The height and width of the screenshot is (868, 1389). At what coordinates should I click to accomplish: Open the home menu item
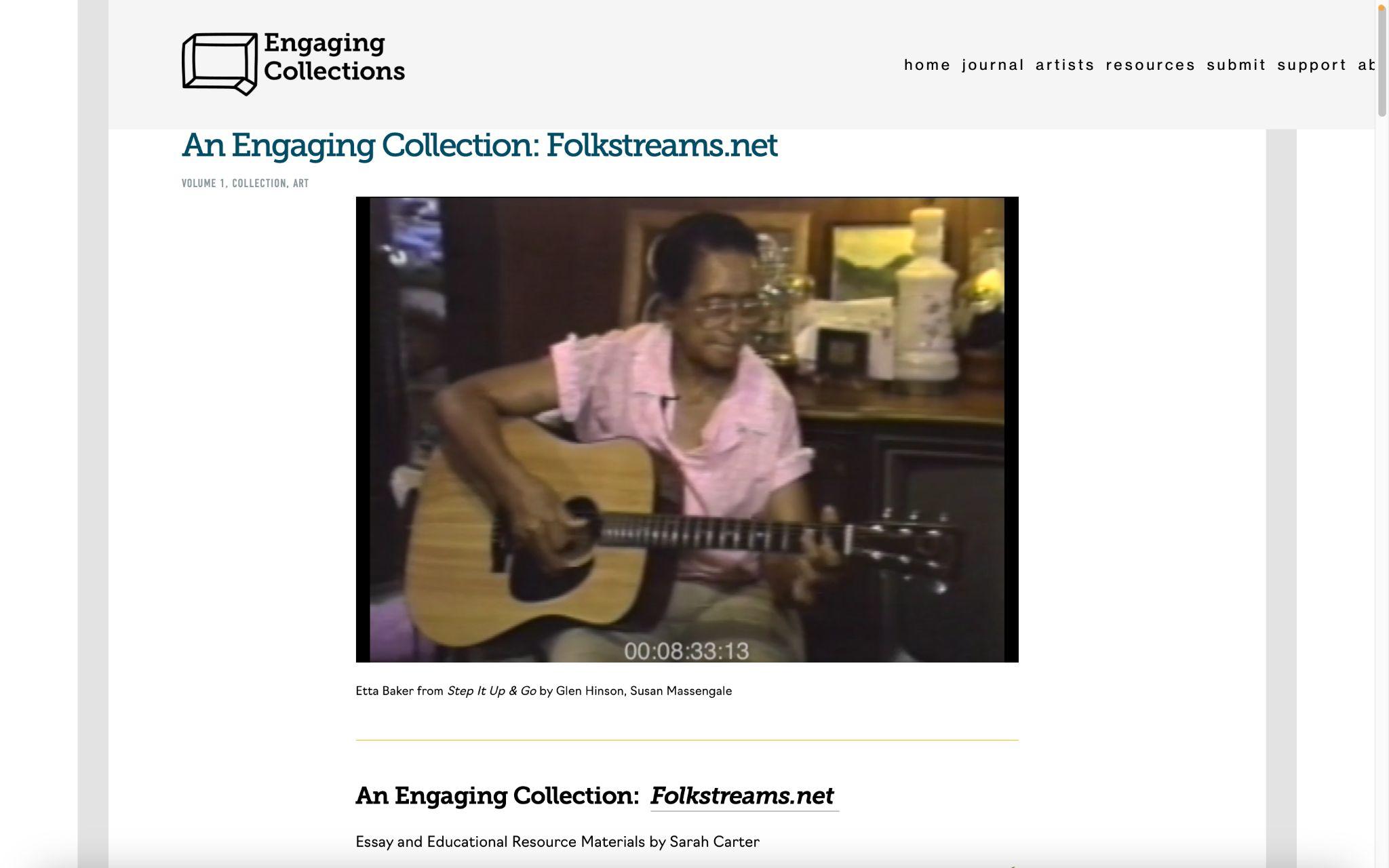[x=927, y=65]
